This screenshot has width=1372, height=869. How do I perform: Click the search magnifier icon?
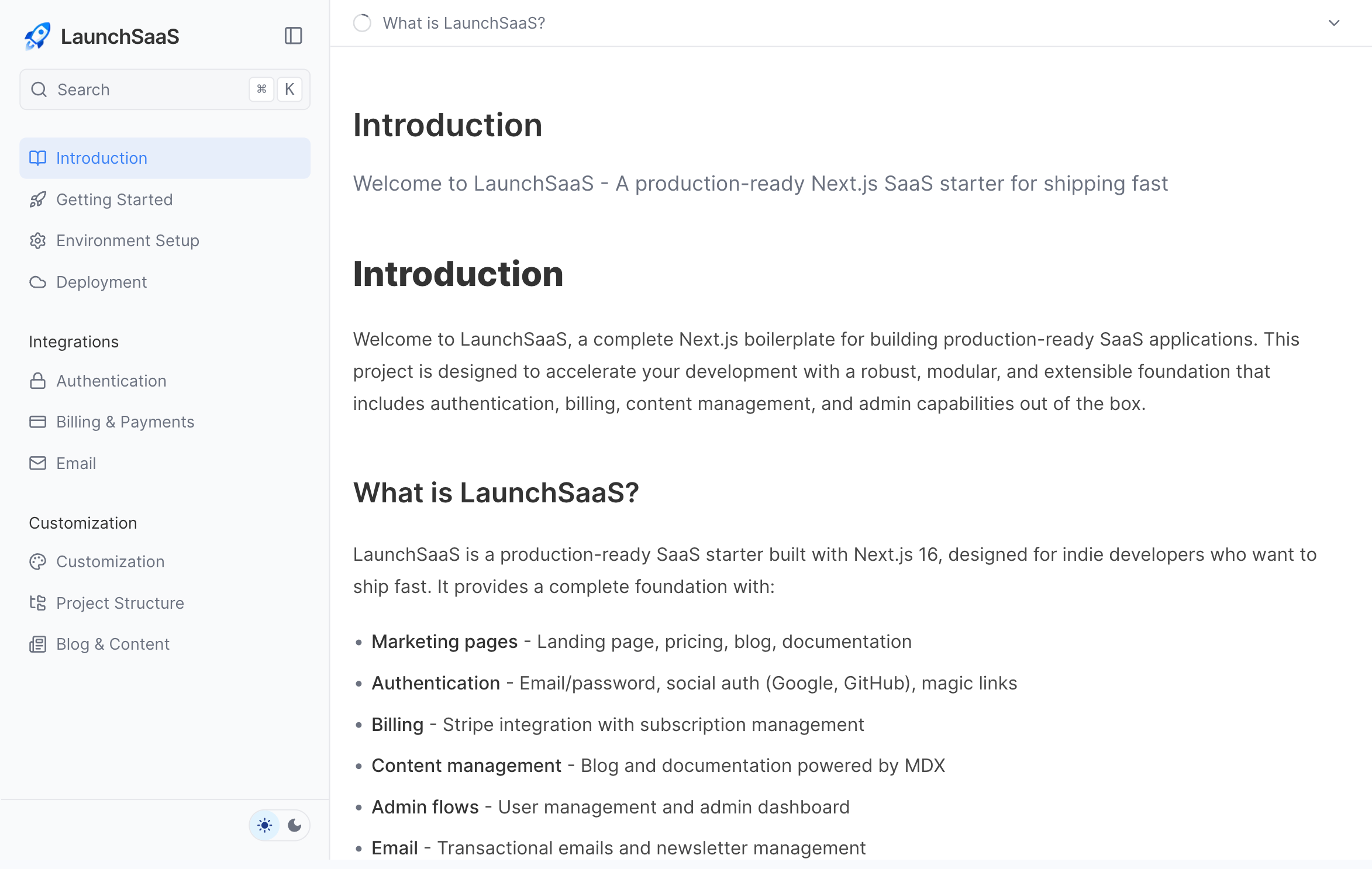coord(39,89)
